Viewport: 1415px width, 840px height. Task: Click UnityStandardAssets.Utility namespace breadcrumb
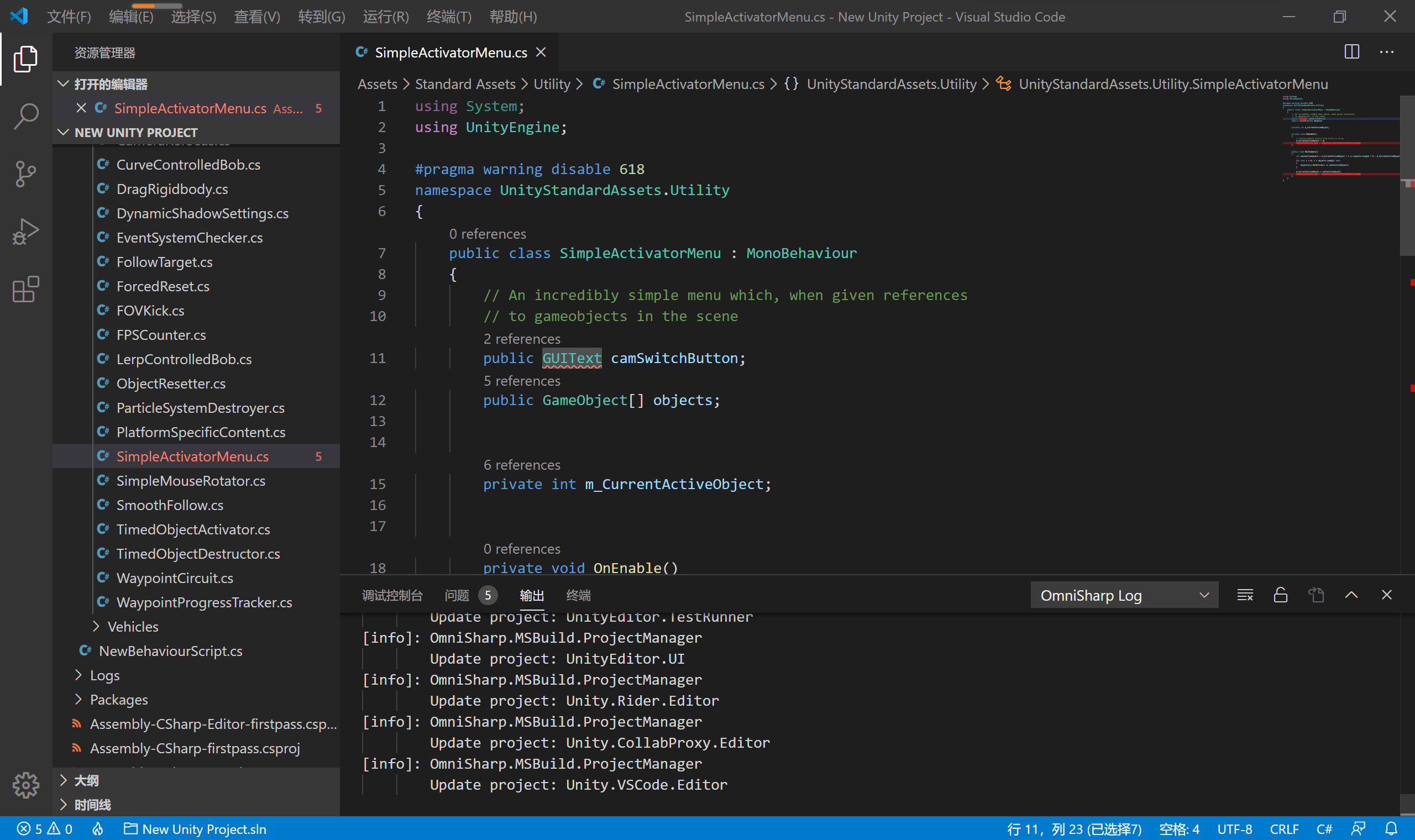[x=891, y=84]
